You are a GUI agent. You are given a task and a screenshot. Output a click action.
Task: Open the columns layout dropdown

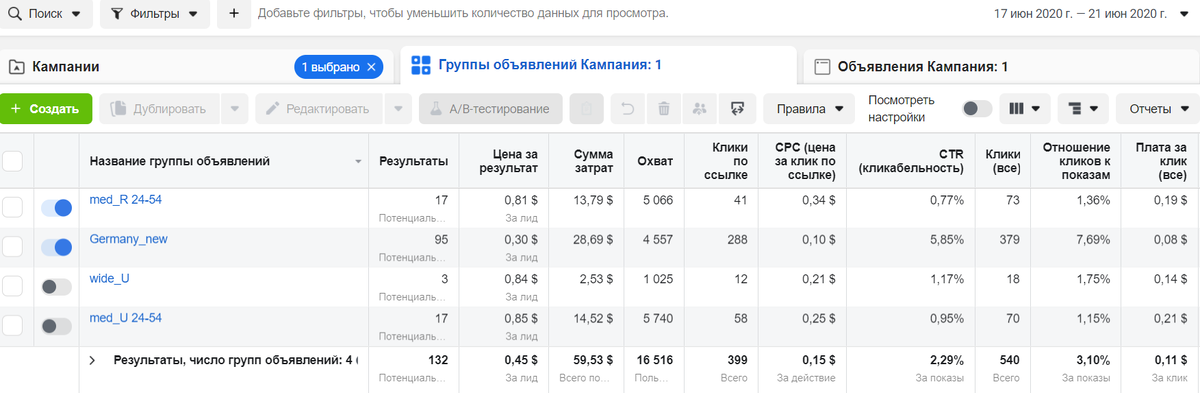coord(1026,108)
